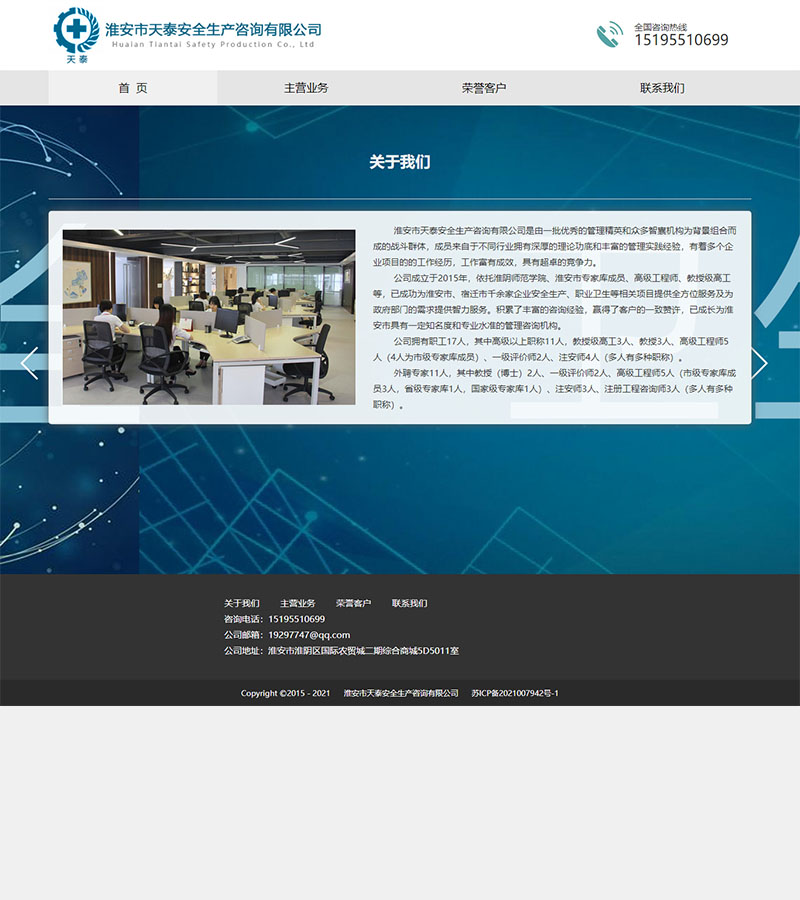800x900 pixels.
Task: Click the telephone hotline icon in header
Action: click(609, 35)
